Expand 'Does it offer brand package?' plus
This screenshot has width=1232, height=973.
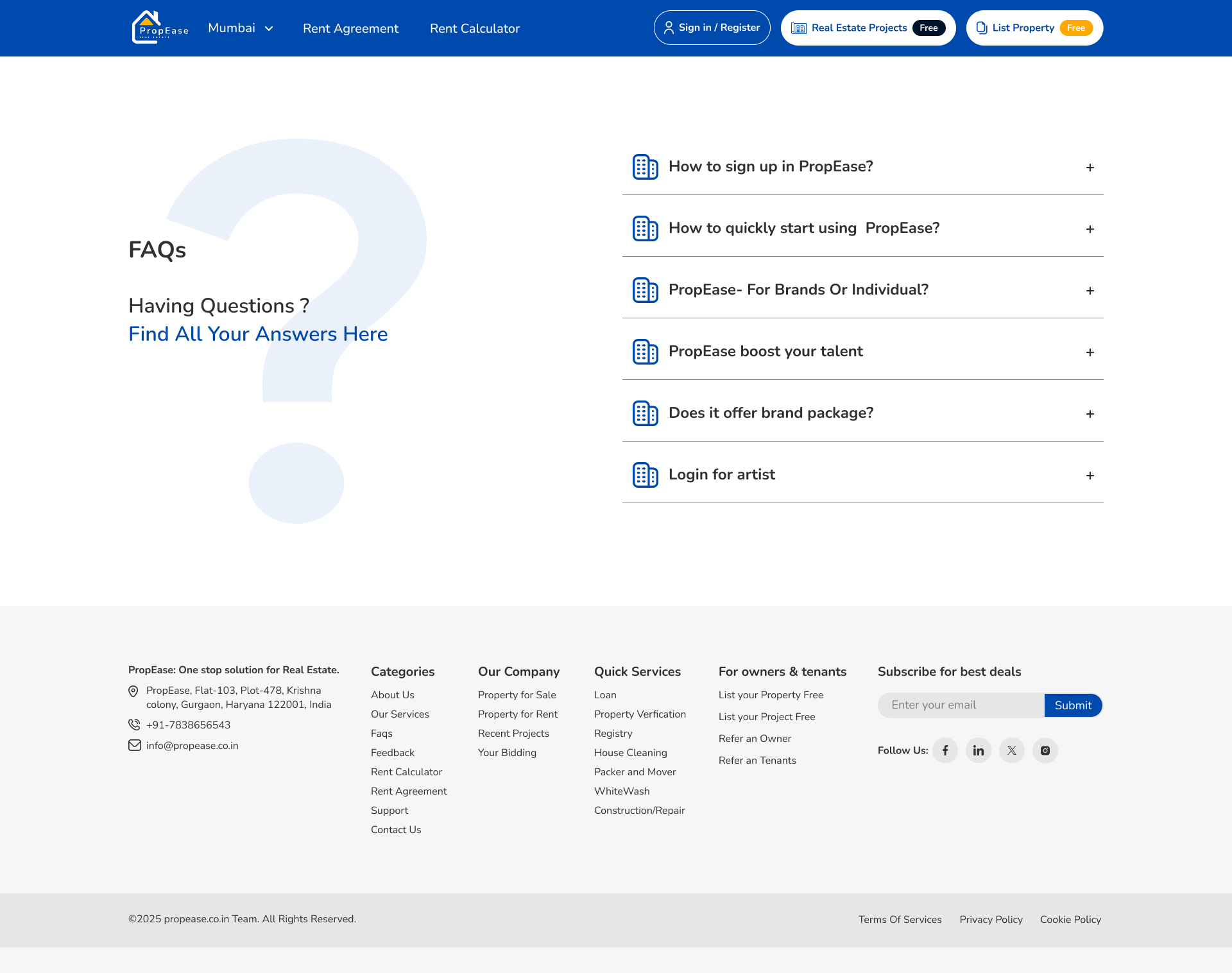click(1090, 414)
